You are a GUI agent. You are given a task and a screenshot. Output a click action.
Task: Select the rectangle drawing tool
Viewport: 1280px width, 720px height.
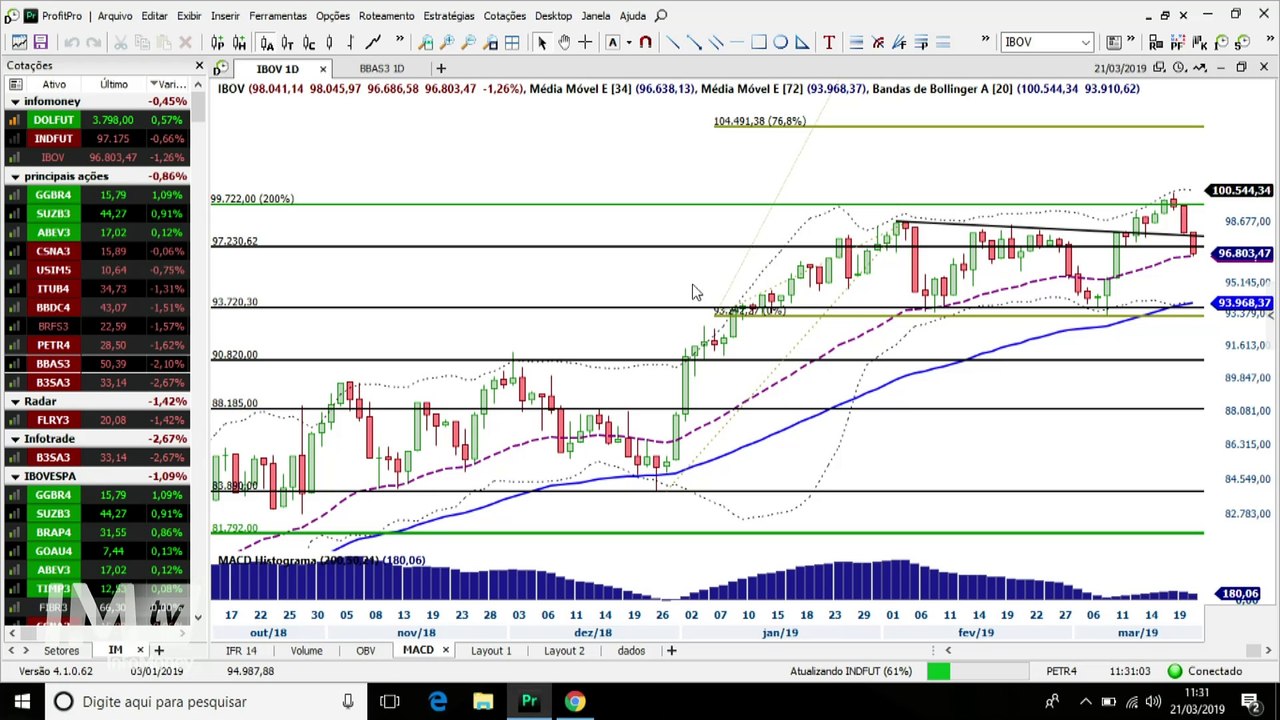[759, 42]
